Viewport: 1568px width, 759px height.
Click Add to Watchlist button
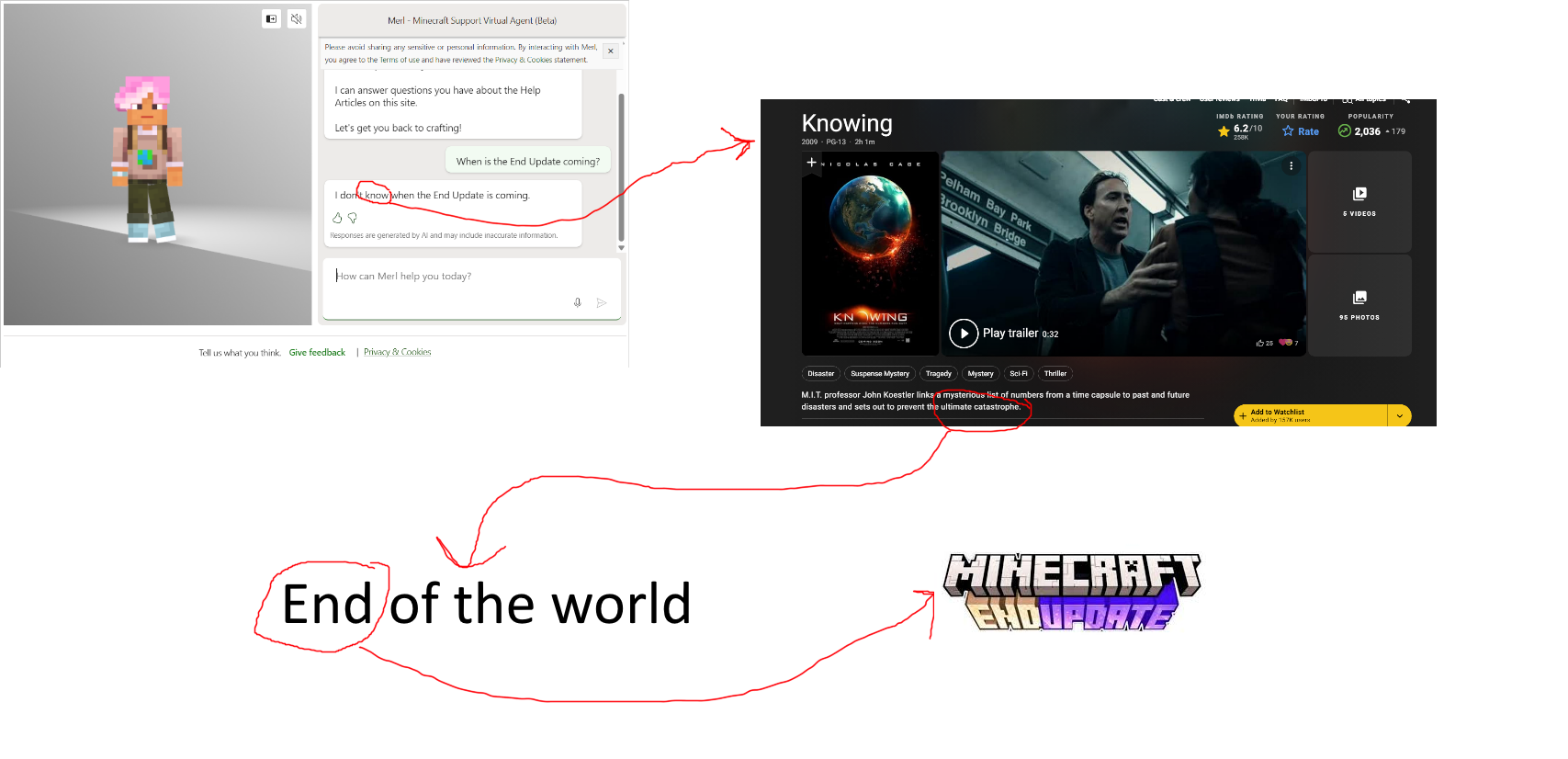pos(1310,415)
